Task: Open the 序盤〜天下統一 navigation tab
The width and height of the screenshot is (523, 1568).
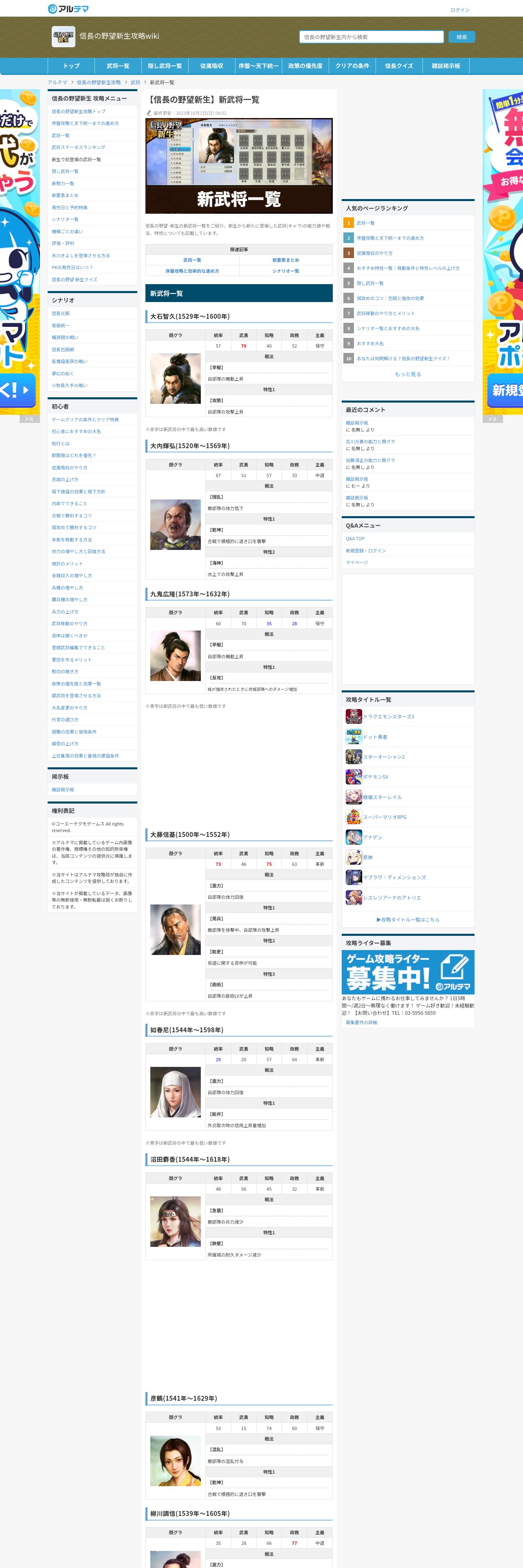Action: pyautogui.click(x=259, y=66)
